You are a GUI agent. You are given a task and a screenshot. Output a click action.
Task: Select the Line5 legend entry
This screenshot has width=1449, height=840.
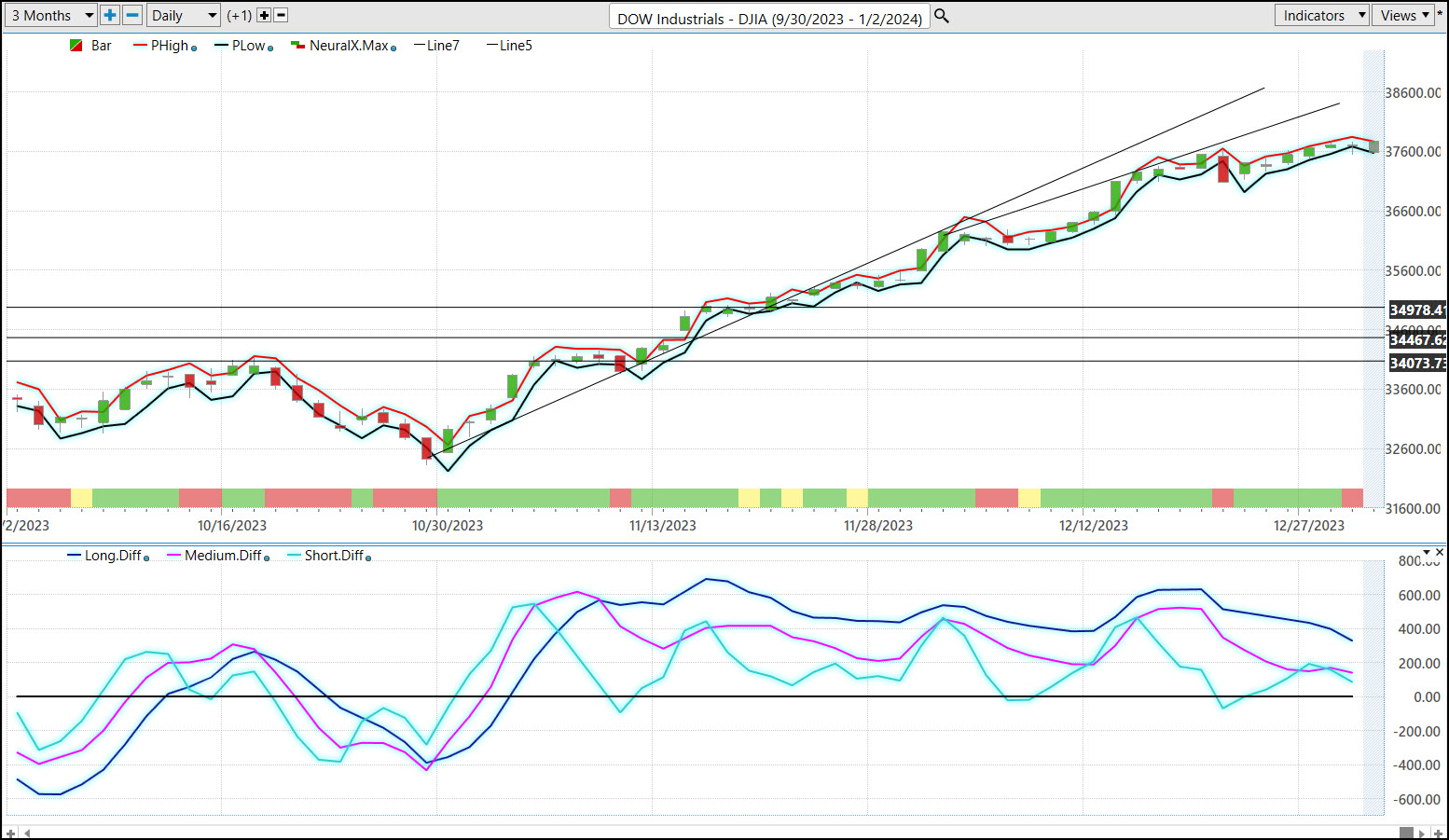(x=509, y=46)
